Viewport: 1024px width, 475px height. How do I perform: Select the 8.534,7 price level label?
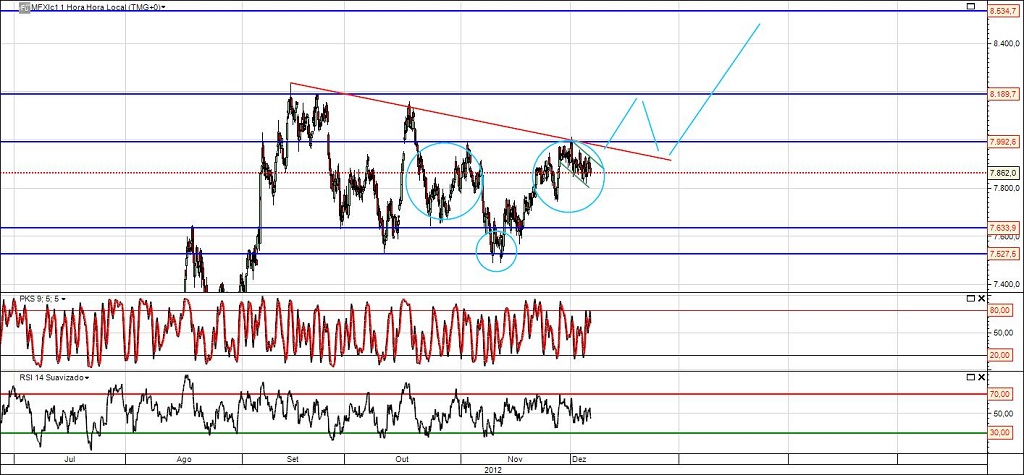1005,11
